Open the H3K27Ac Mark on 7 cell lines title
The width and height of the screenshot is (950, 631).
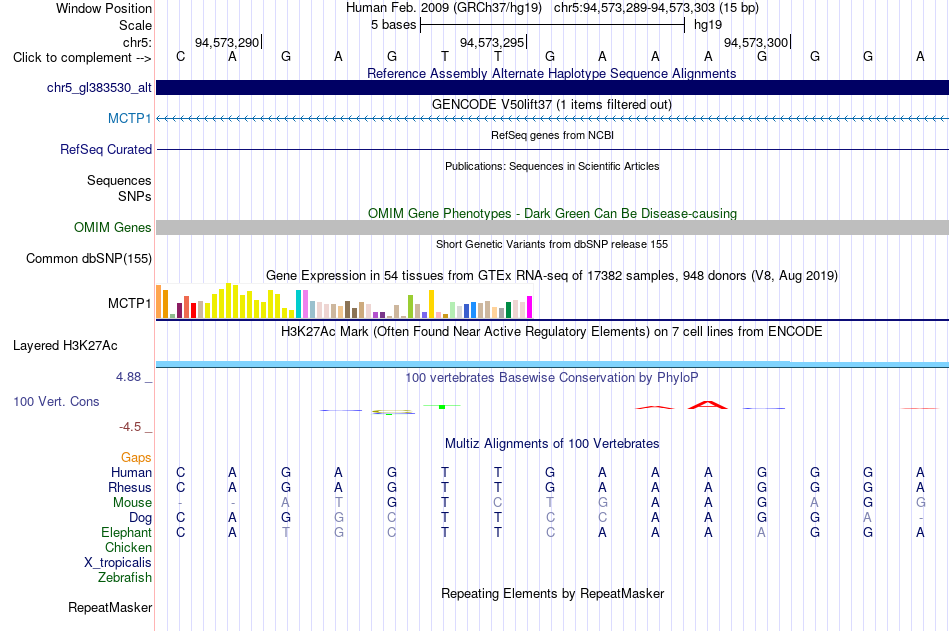552,332
